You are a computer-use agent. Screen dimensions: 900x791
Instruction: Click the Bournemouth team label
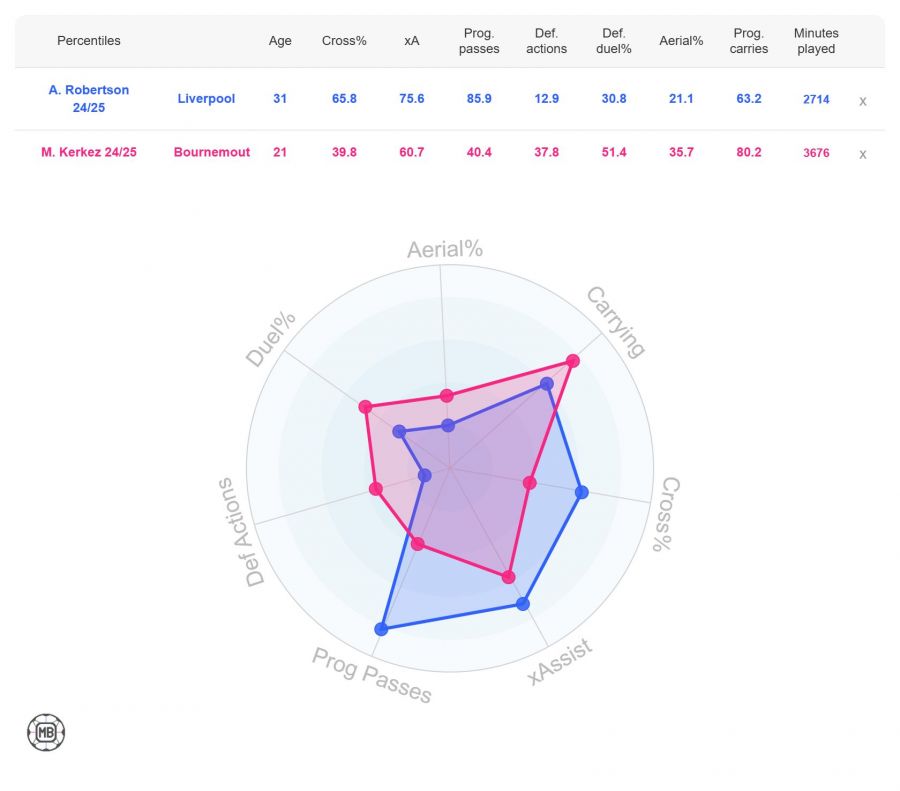[211, 153]
